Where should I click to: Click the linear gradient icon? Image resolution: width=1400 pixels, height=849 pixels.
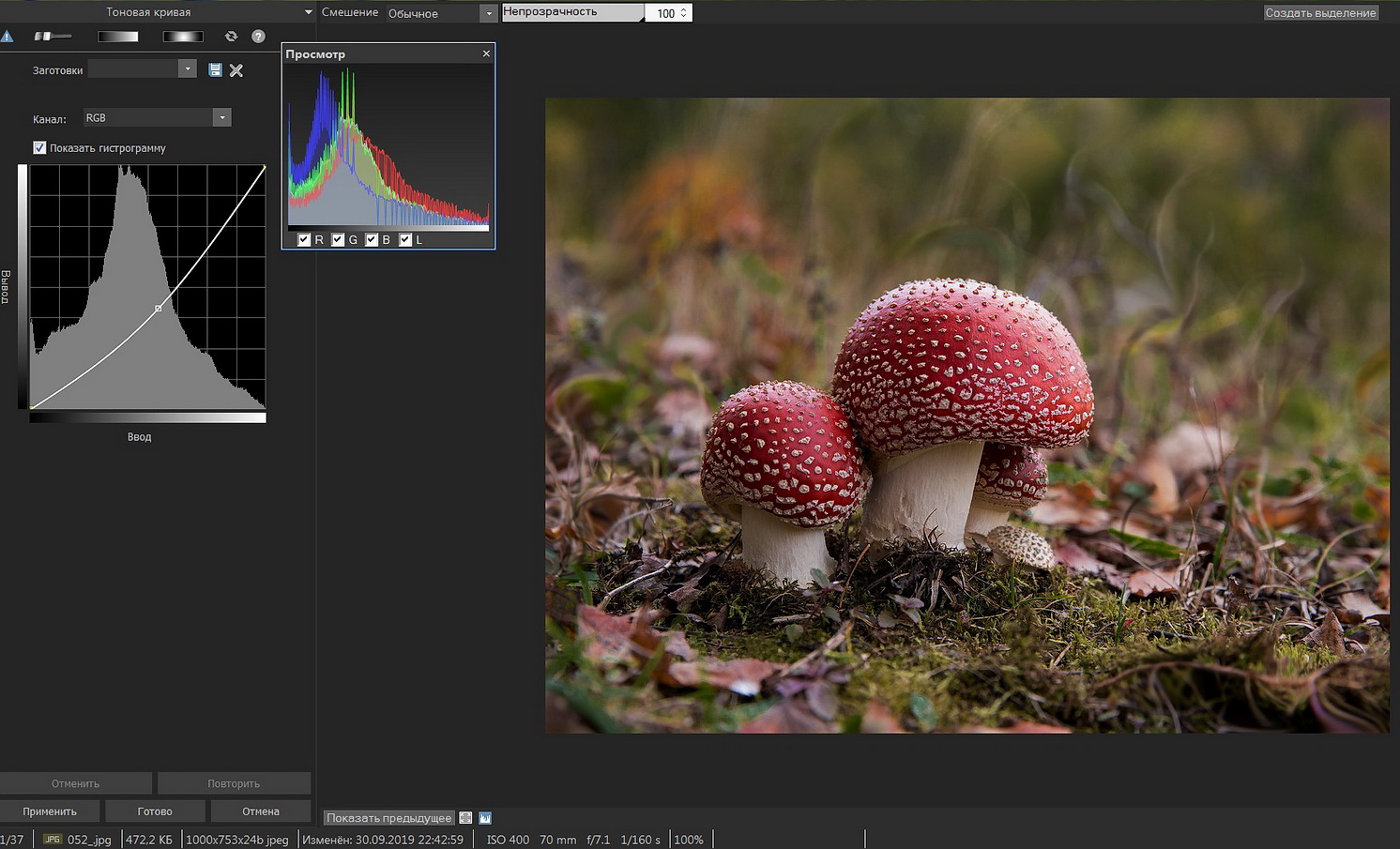point(117,37)
